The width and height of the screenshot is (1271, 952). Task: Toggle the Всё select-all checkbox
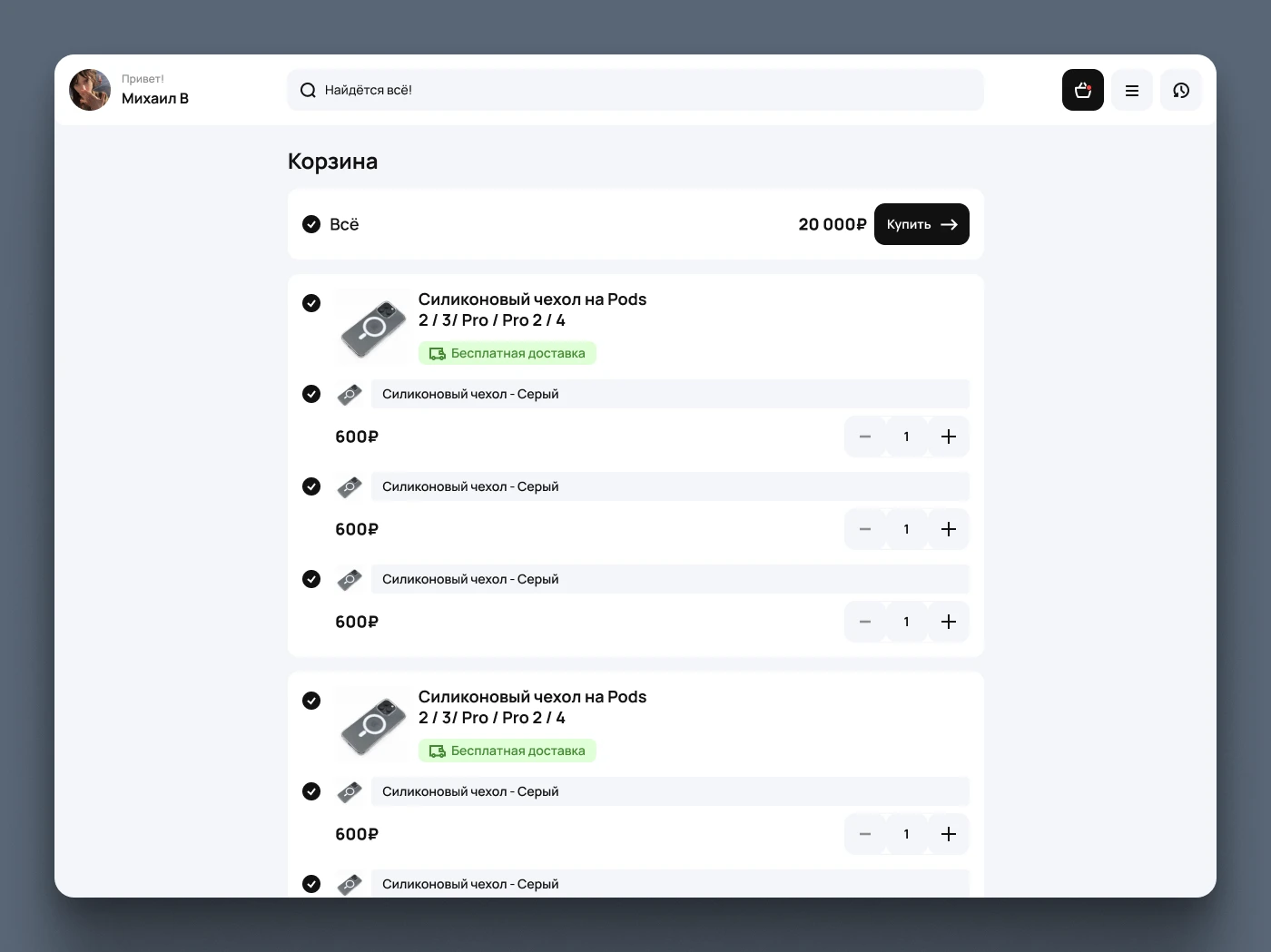311,224
